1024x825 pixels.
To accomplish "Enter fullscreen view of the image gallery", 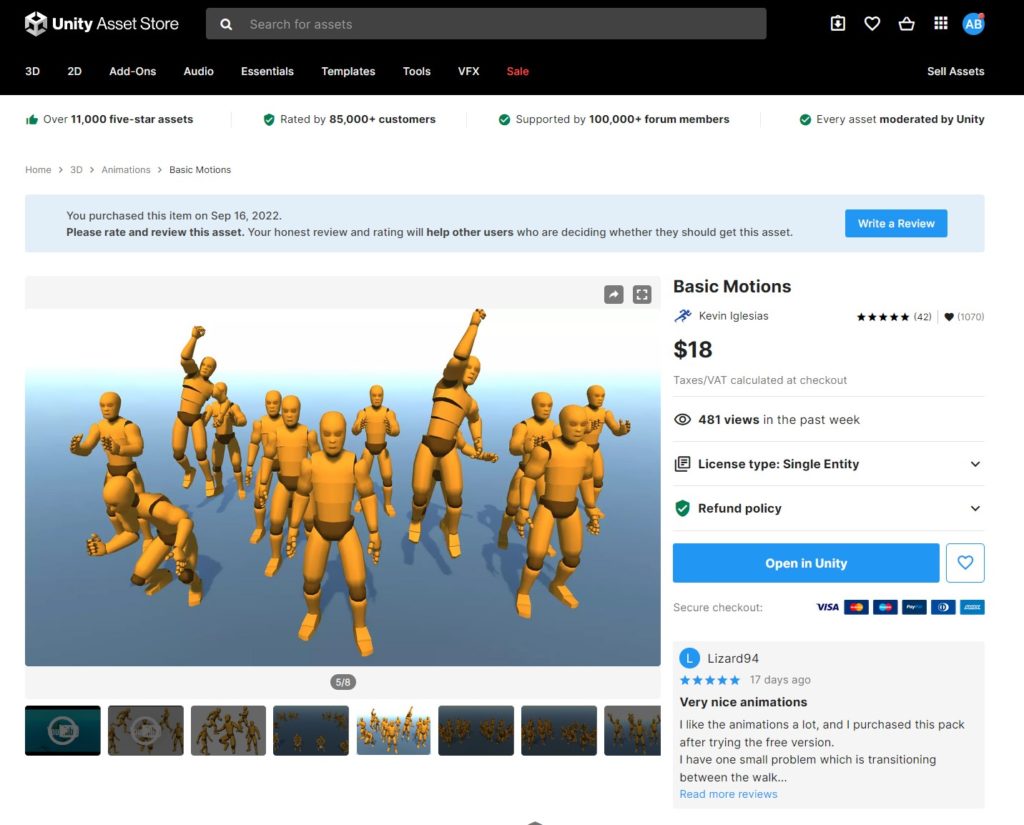I will pos(642,294).
